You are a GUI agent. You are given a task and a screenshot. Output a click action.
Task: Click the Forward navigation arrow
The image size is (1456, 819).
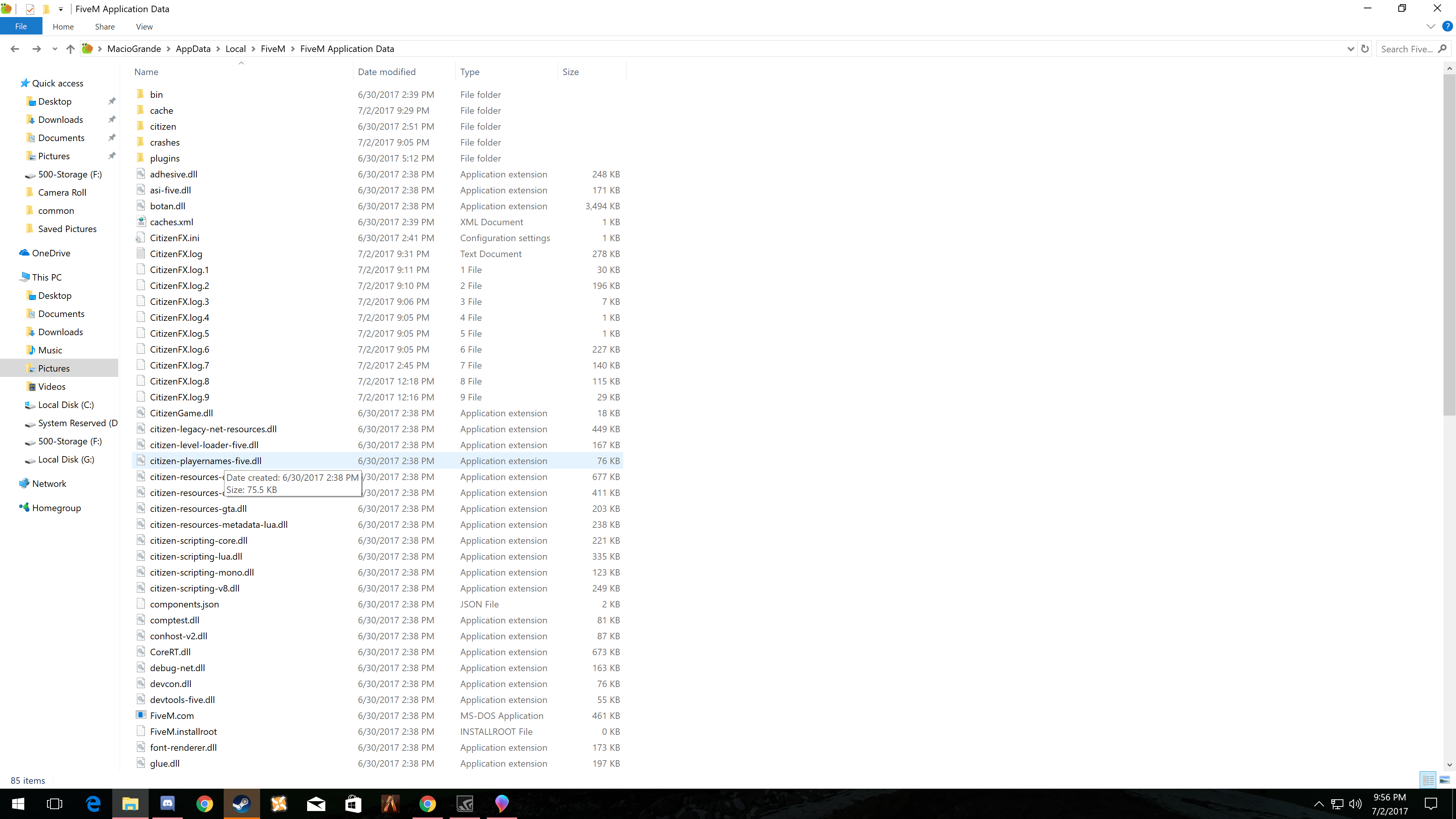(x=37, y=49)
